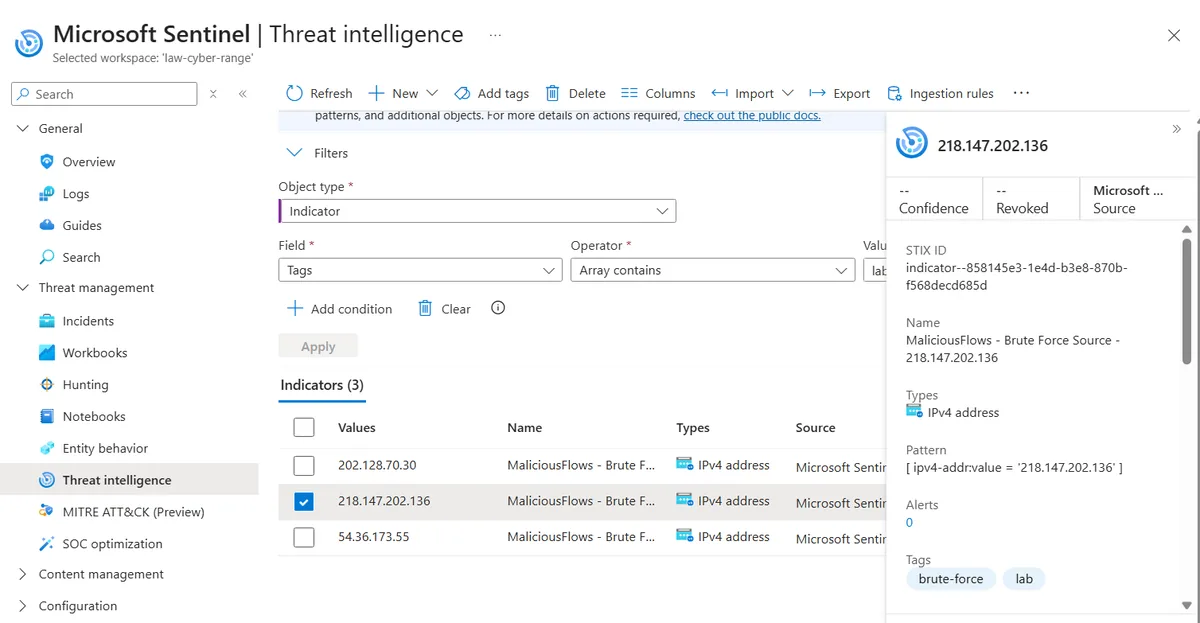The height and width of the screenshot is (623, 1200).
Task: Click the info icon beside Clear
Action: (x=498, y=308)
